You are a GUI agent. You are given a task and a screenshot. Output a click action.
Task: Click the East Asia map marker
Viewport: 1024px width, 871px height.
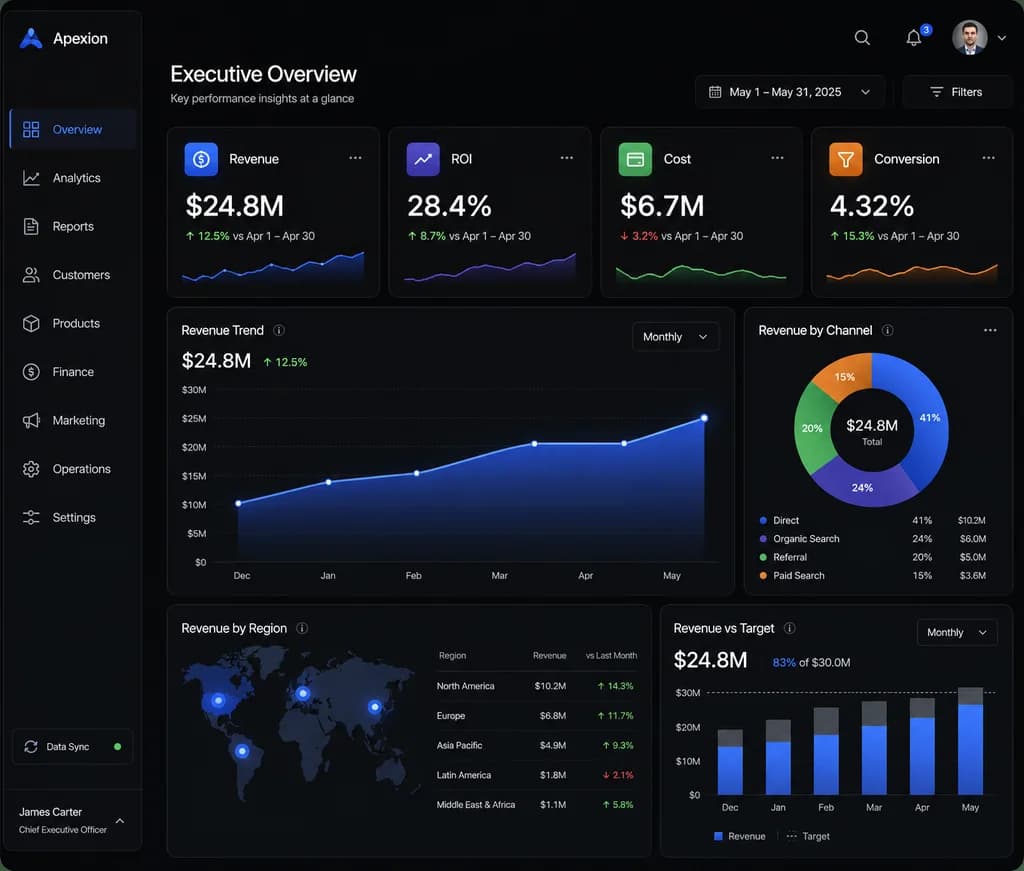pyautogui.click(x=374, y=706)
